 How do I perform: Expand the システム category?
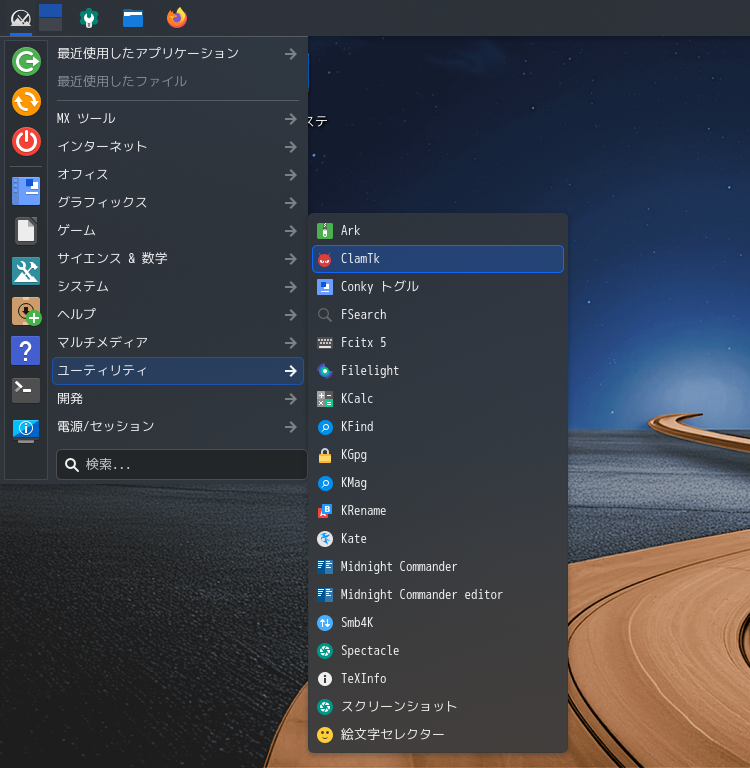(x=177, y=286)
